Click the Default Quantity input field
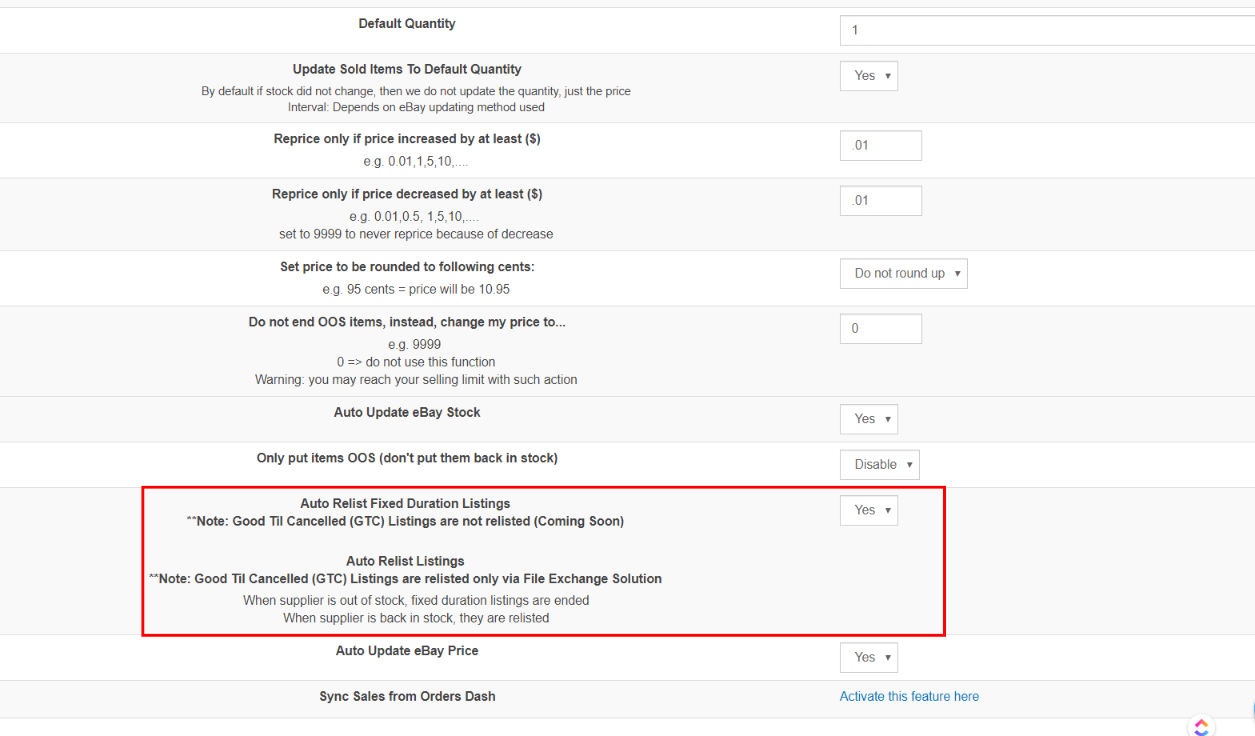The height and width of the screenshot is (736, 1255). pos(1047,30)
